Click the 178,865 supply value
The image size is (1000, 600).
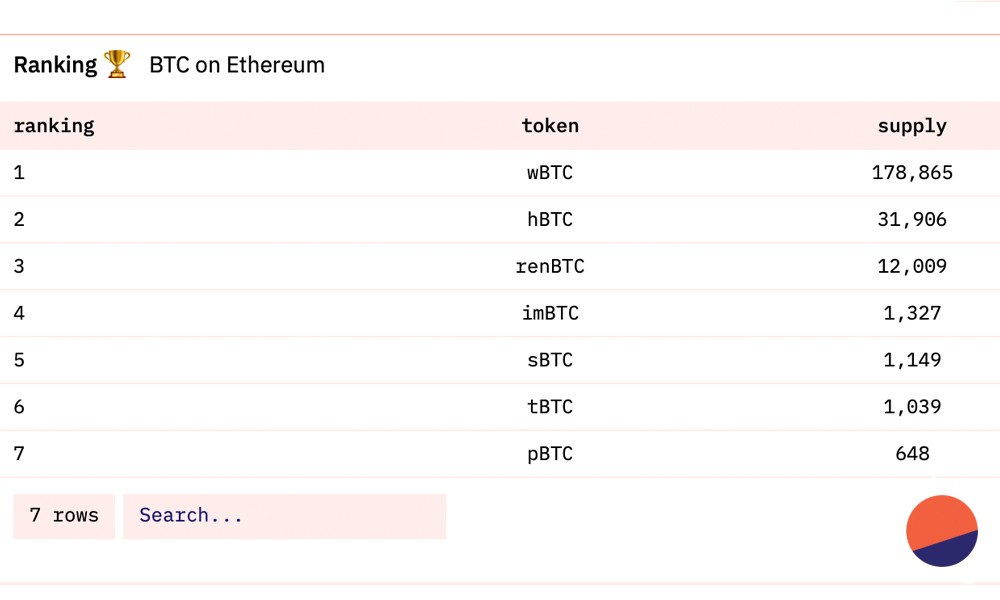(x=912, y=173)
